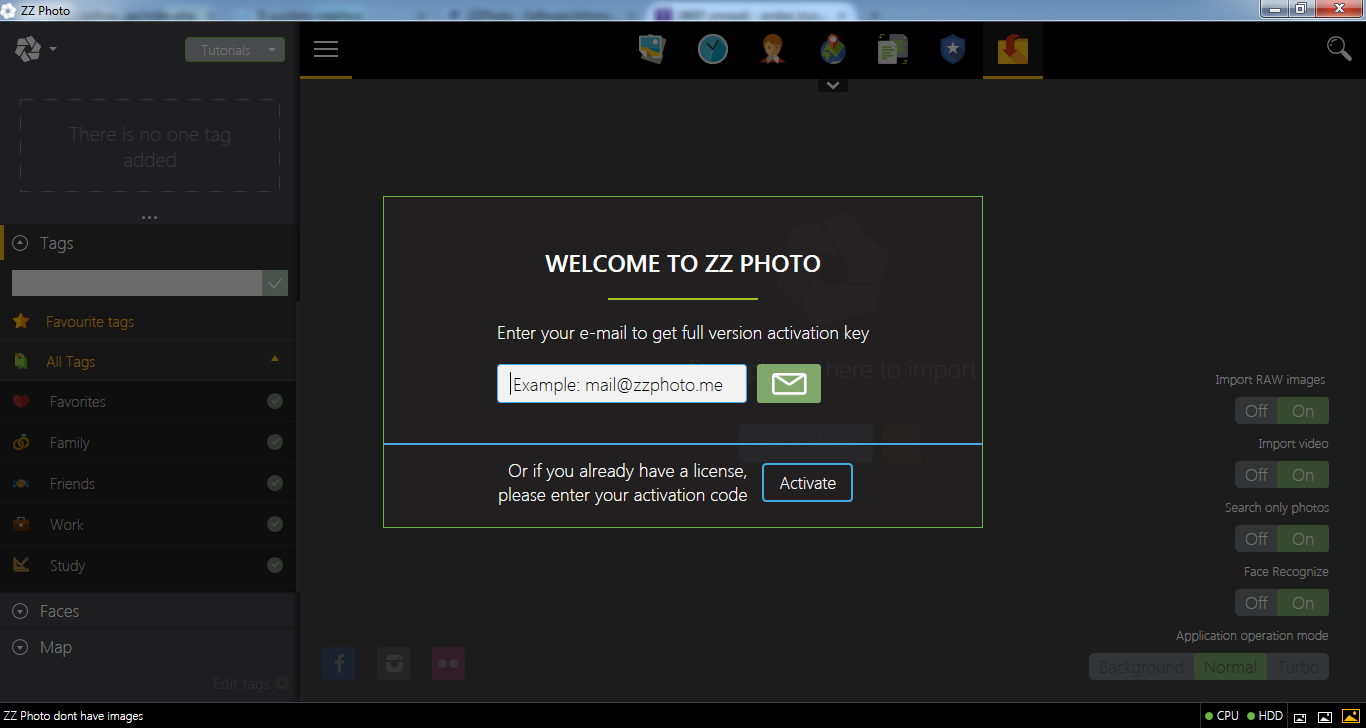Click the star icon for Favourite tags
Screen dimensions: 1366x728
[x=21, y=321]
